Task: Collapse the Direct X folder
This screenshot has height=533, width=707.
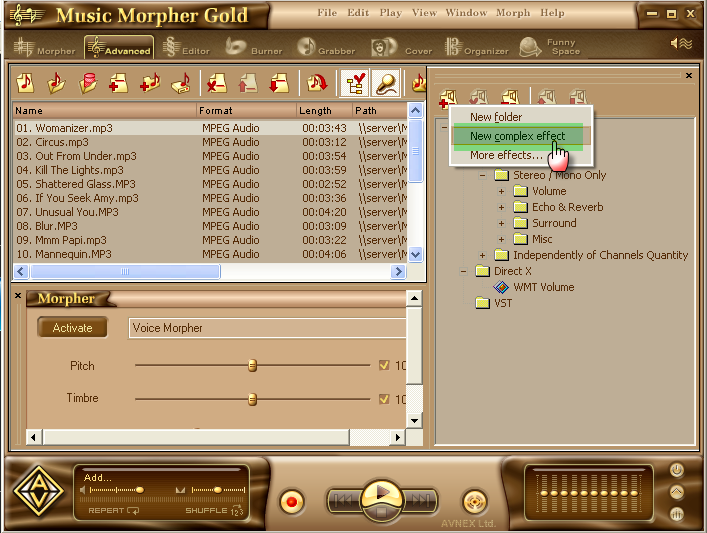Action: (463, 271)
